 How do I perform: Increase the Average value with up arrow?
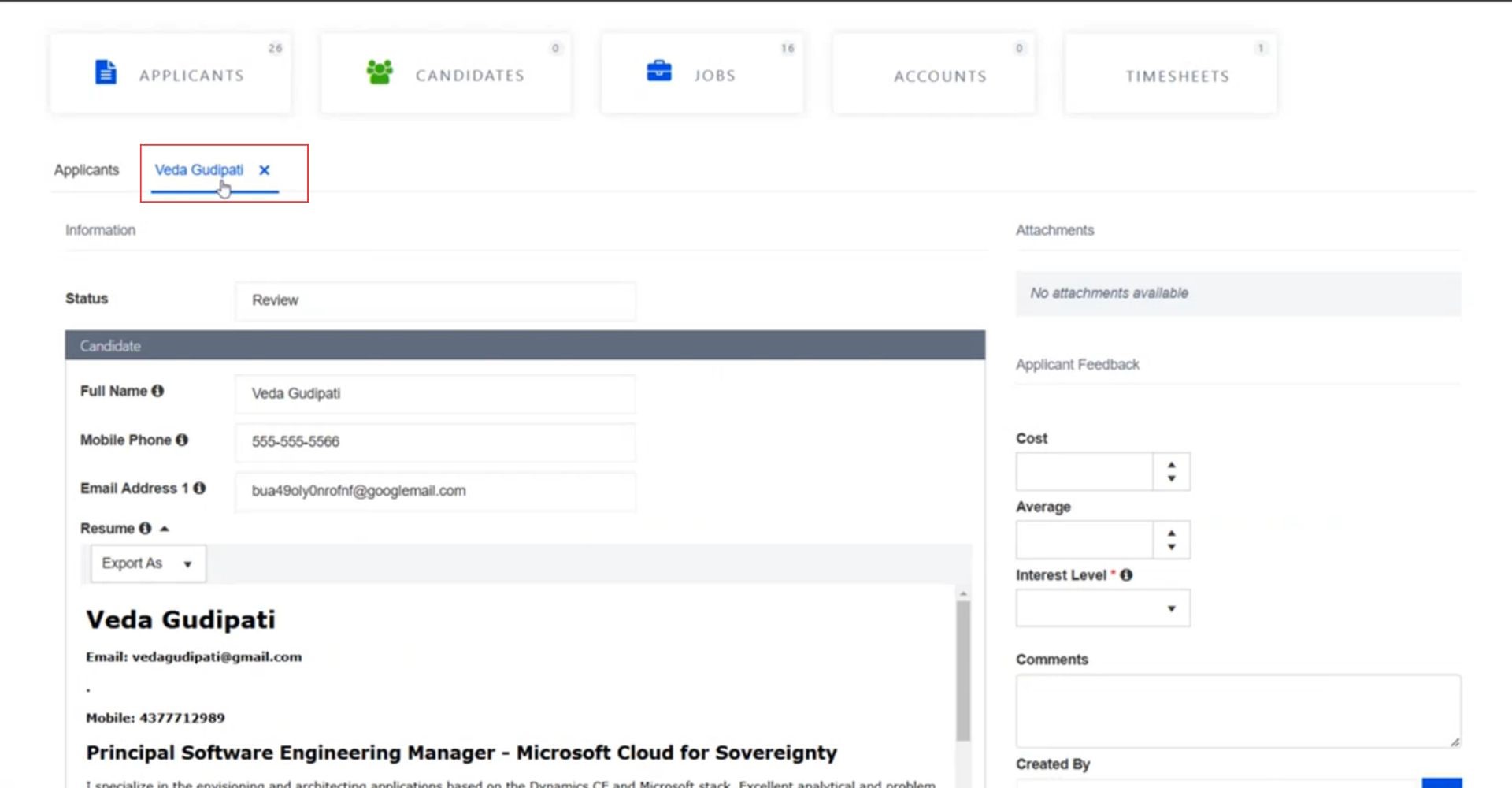[x=1172, y=533]
